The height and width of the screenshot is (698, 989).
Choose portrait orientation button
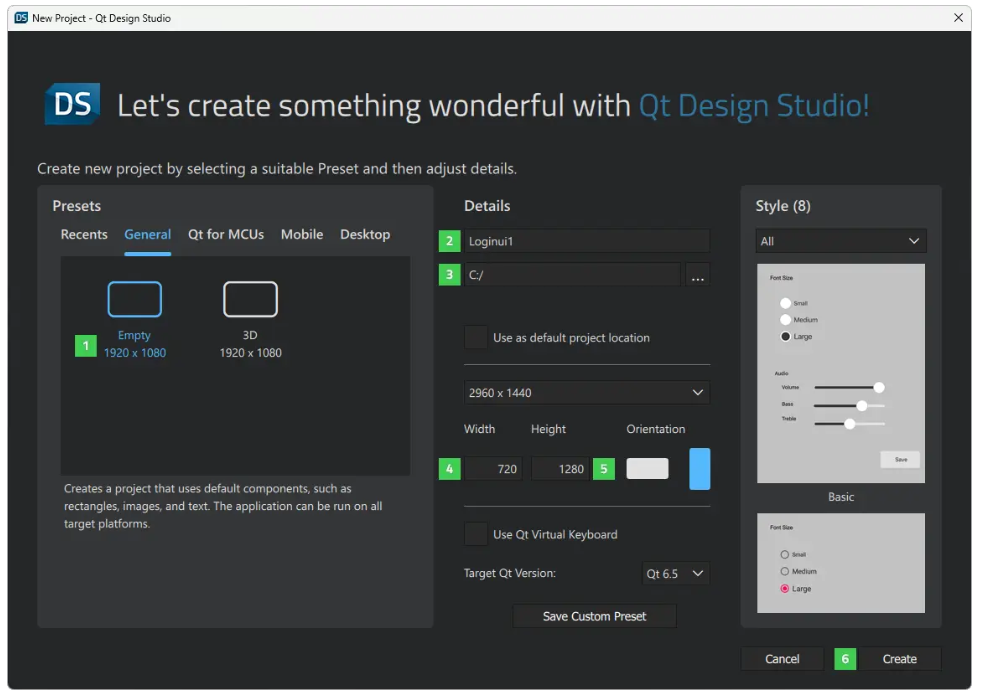(699, 469)
